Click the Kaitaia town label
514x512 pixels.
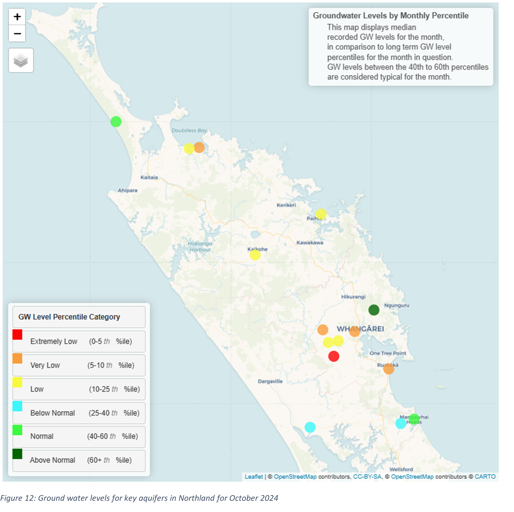149,177
